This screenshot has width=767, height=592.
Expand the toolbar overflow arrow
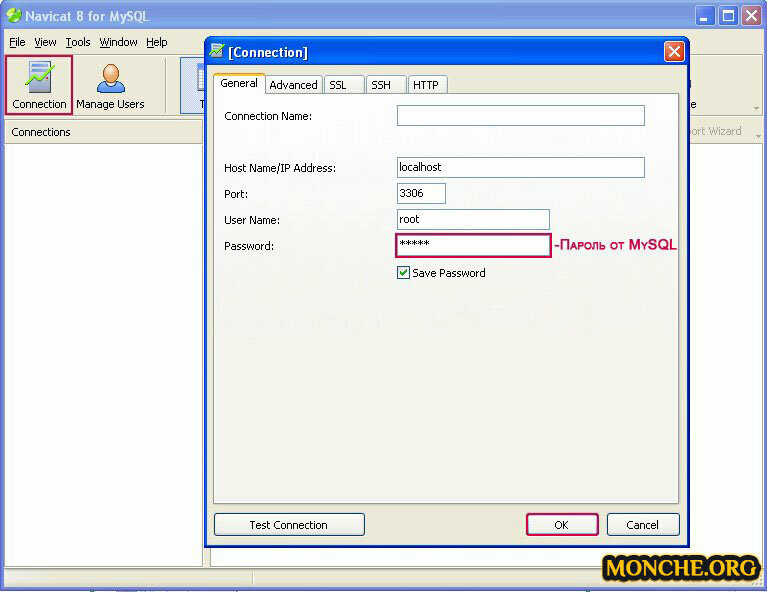[x=756, y=108]
